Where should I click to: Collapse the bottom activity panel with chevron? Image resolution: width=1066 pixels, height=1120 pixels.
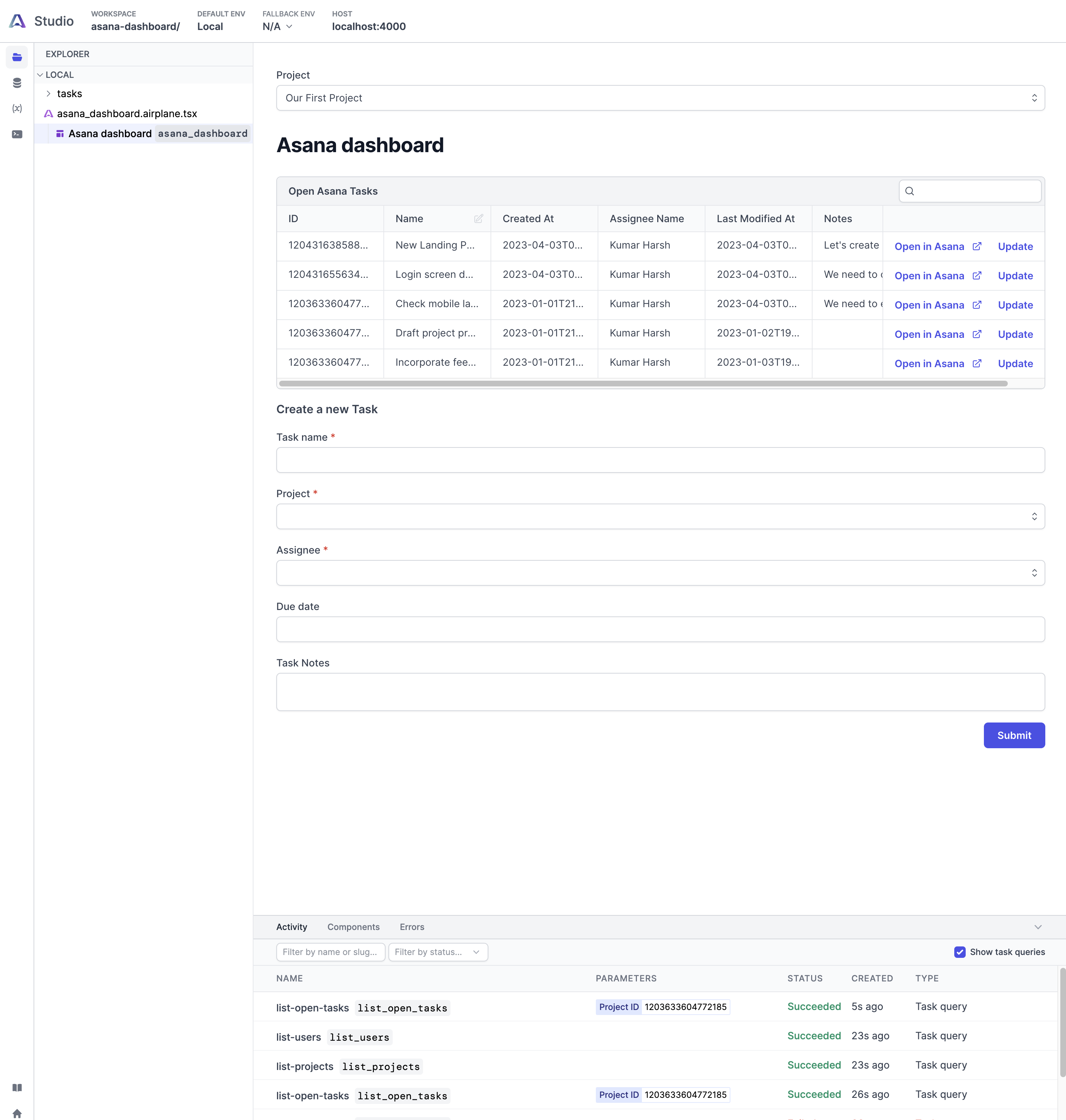(x=1038, y=927)
